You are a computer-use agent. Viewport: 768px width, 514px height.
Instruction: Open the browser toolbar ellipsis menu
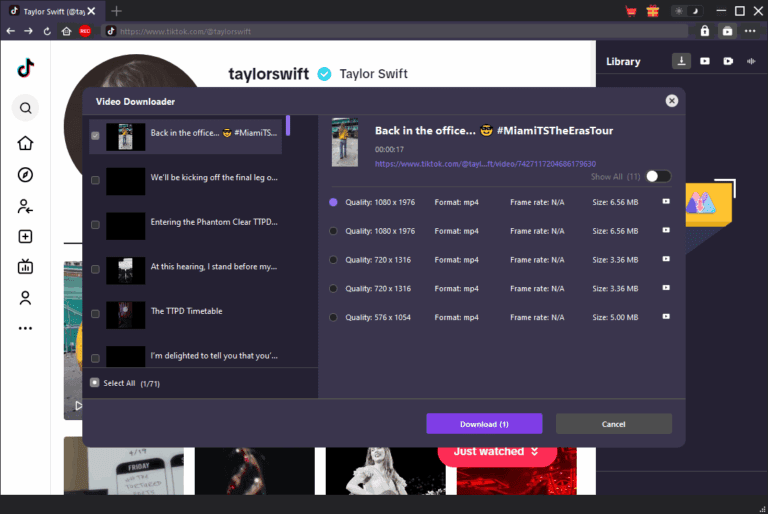pos(749,31)
